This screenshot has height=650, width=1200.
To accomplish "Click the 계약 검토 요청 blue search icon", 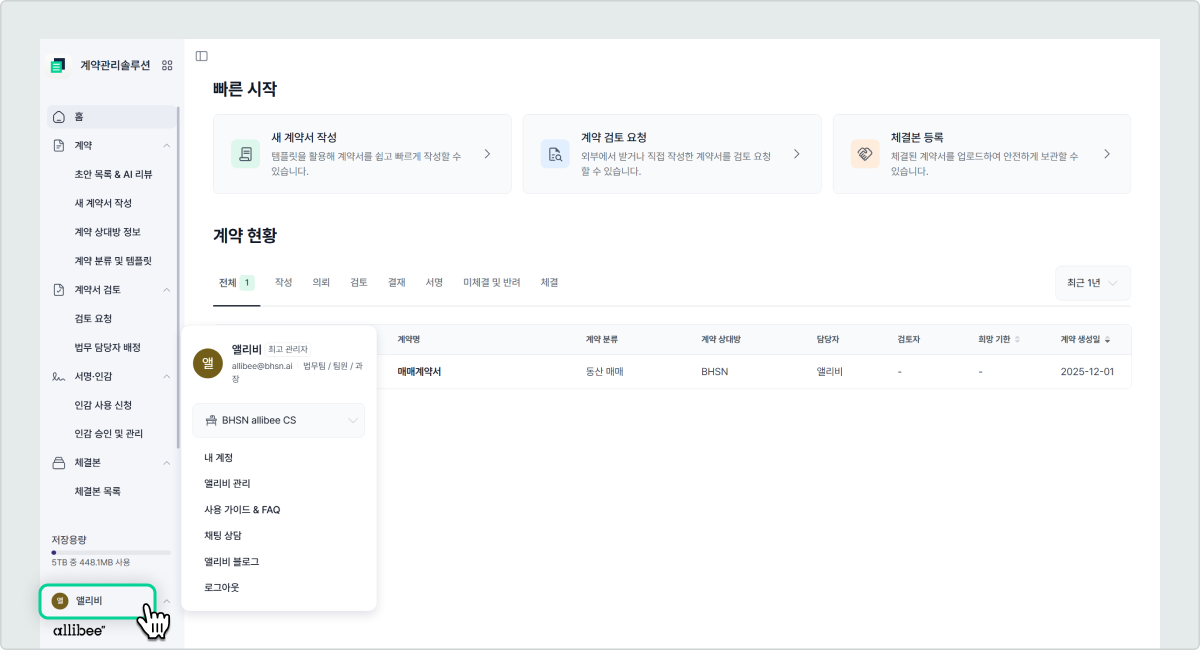I will [x=555, y=154].
